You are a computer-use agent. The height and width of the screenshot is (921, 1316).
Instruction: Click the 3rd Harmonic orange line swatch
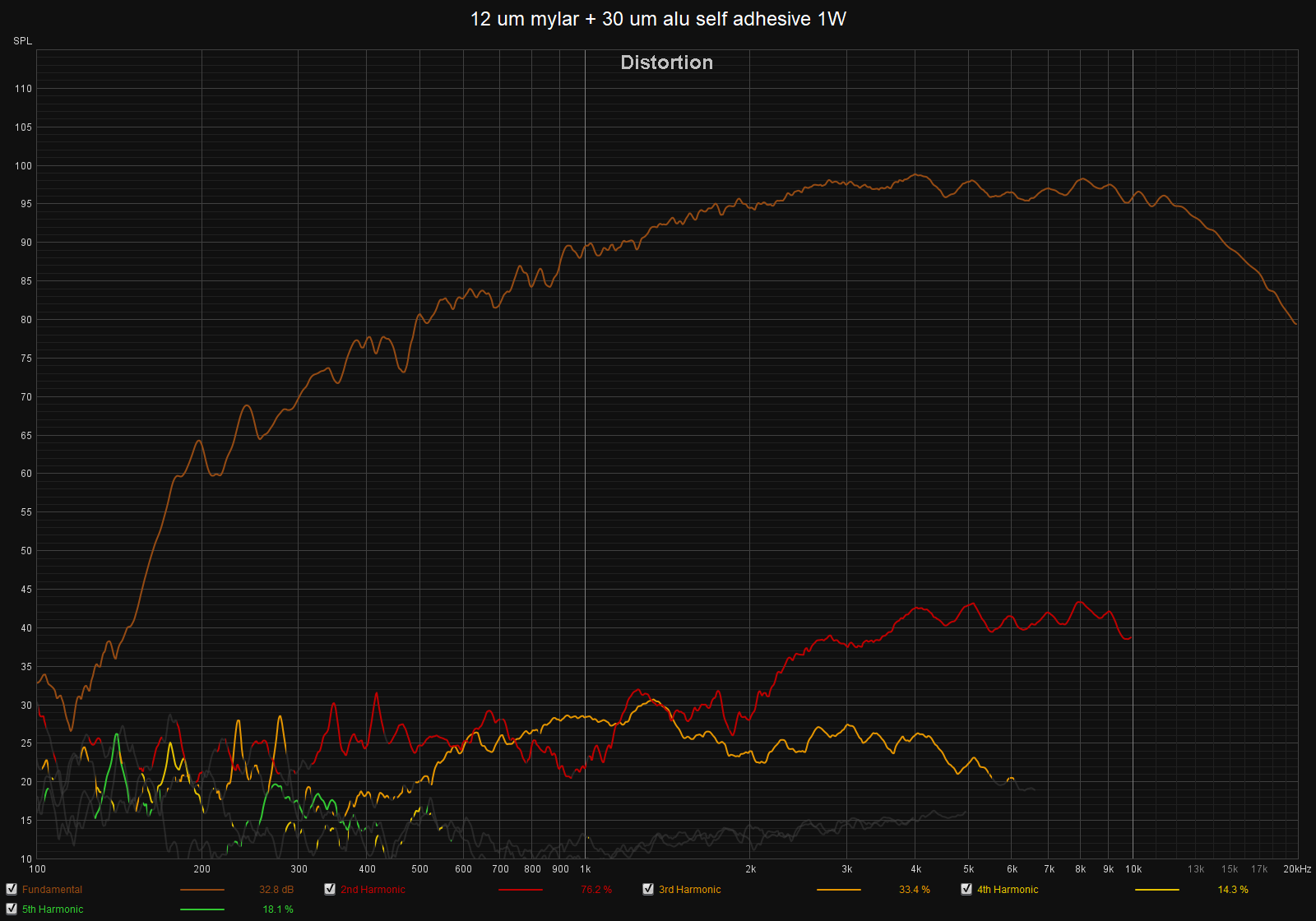pyautogui.click(x=838, y=890)
